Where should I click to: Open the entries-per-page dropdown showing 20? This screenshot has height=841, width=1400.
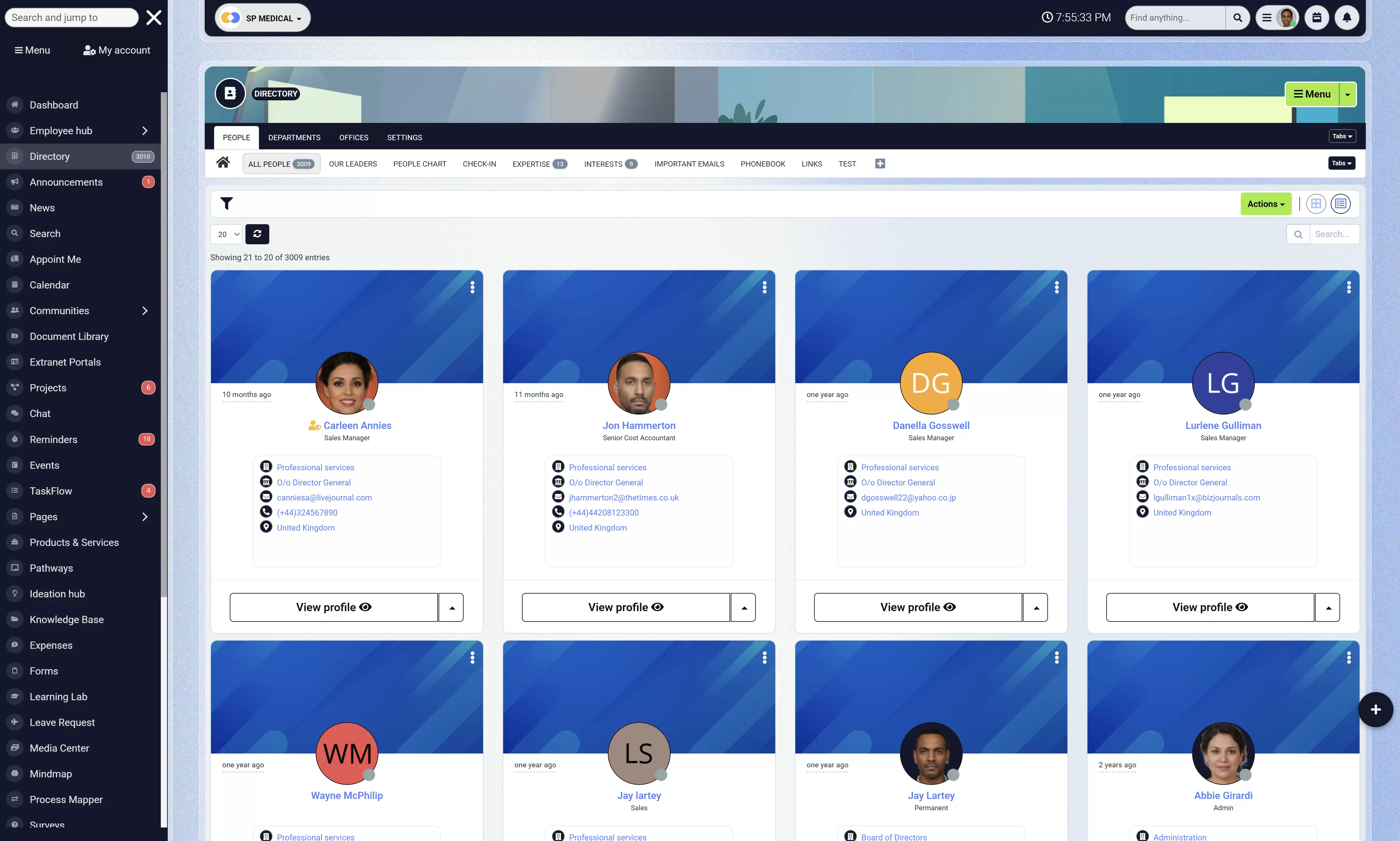pyautogui.click(x=225, y=234)
